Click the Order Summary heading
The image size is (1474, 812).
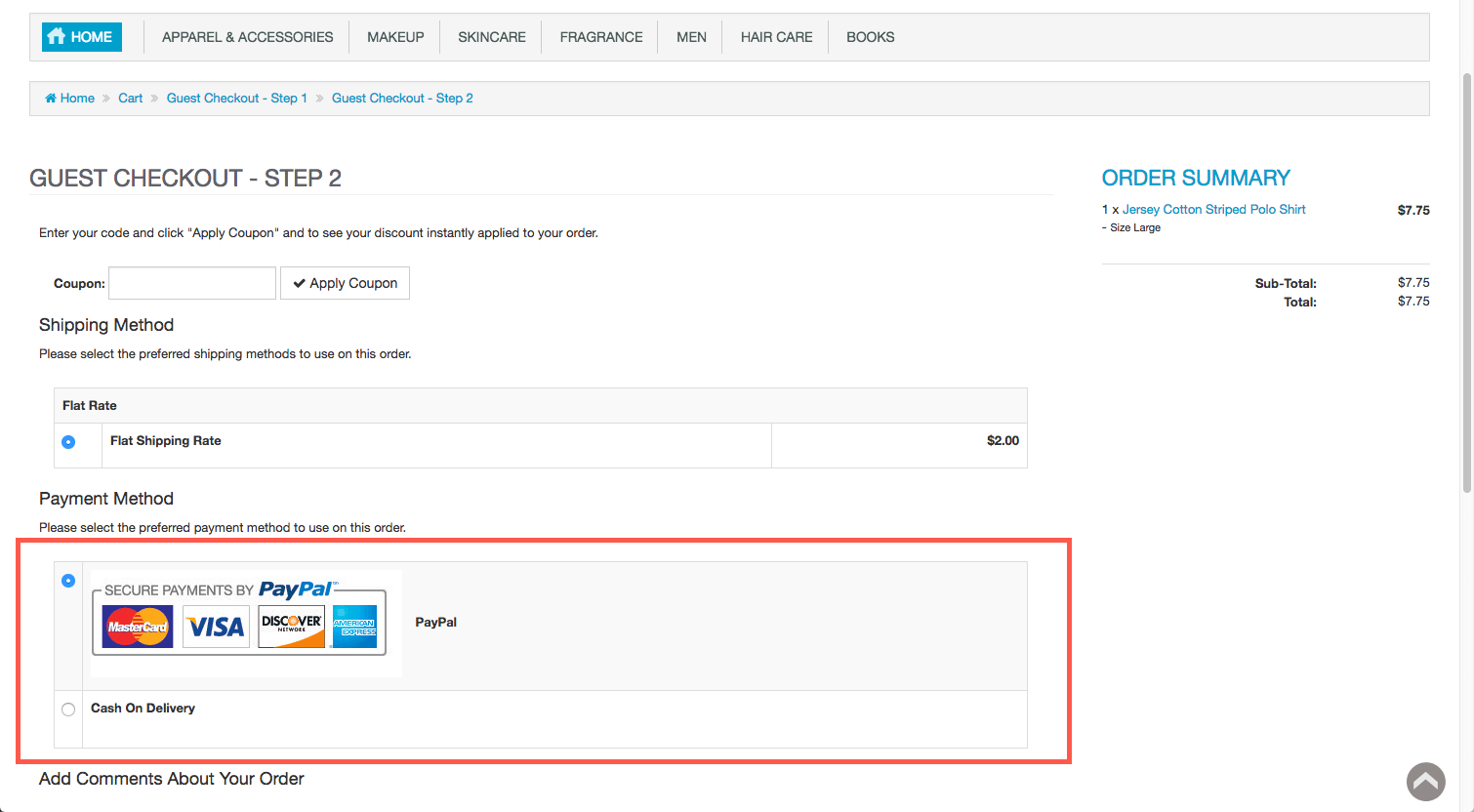pos(1196,178)
